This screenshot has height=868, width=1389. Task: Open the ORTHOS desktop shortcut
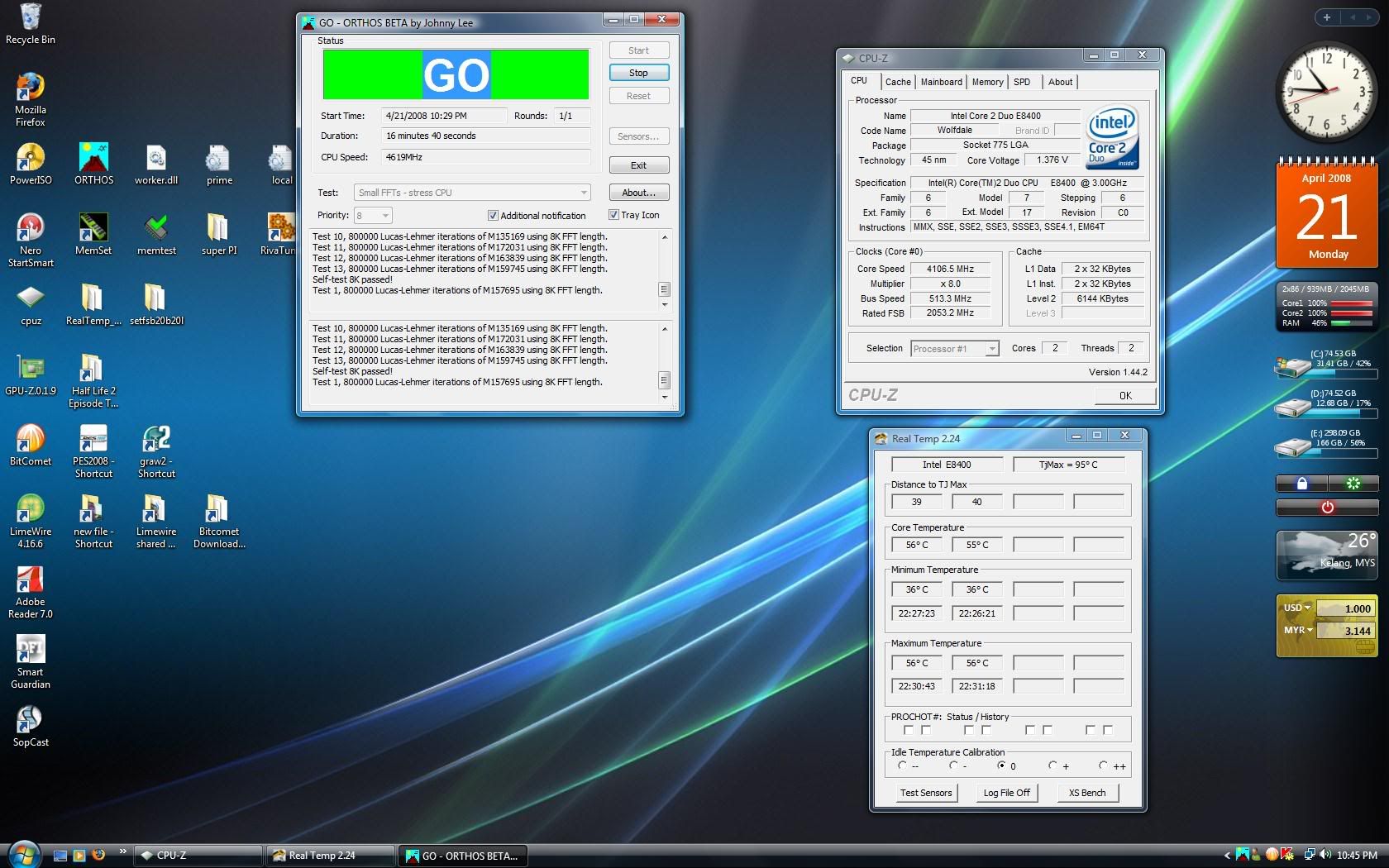click(x=93, y=158)
